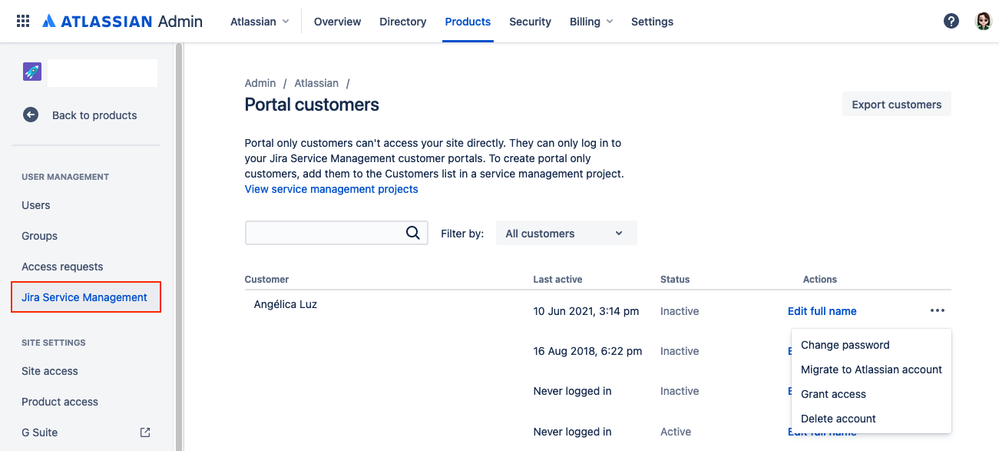The image size is (999, 451).
Task: Open G Suite in the sidebar
Action: 40,433
